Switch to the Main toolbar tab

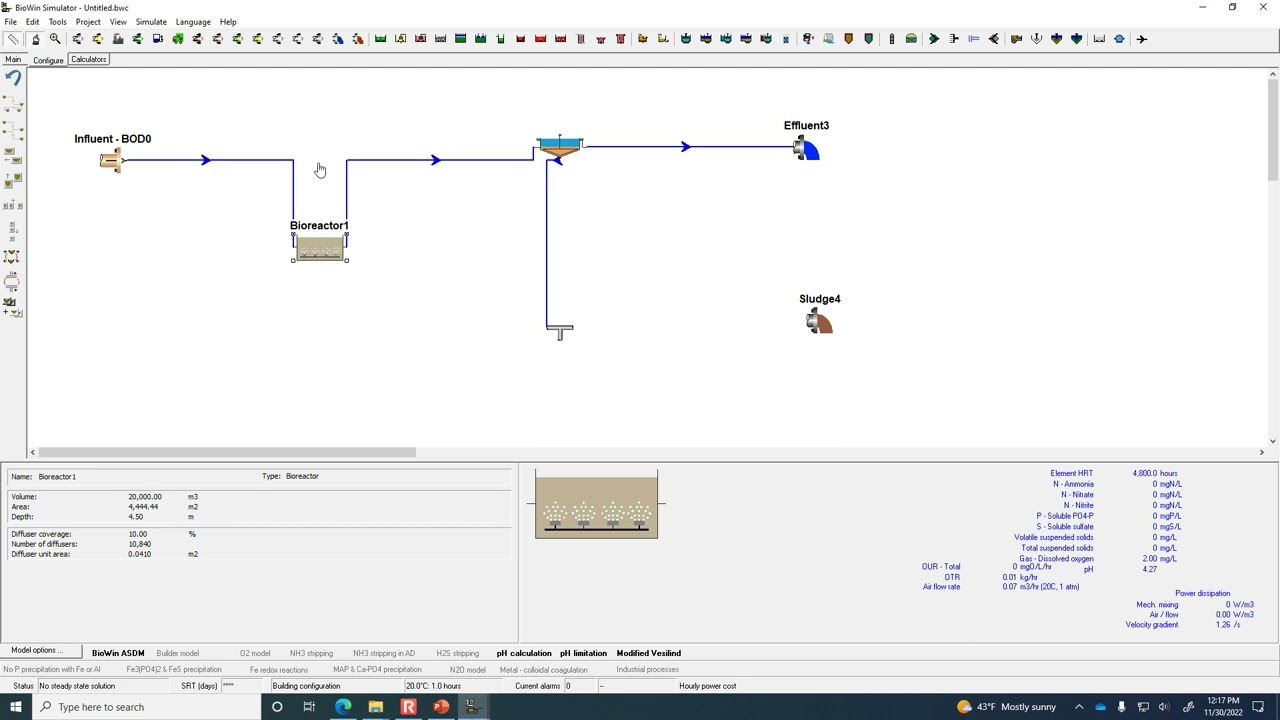tap(13, 60)
